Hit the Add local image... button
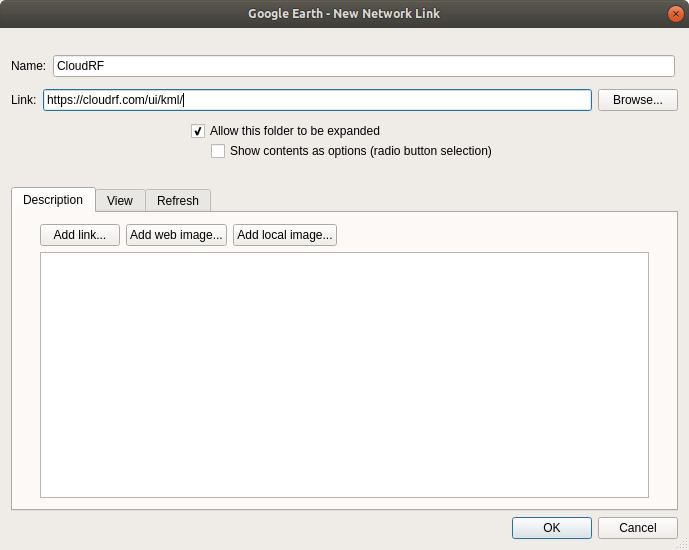This screenshot has width=689, height=550. point(285,235)
